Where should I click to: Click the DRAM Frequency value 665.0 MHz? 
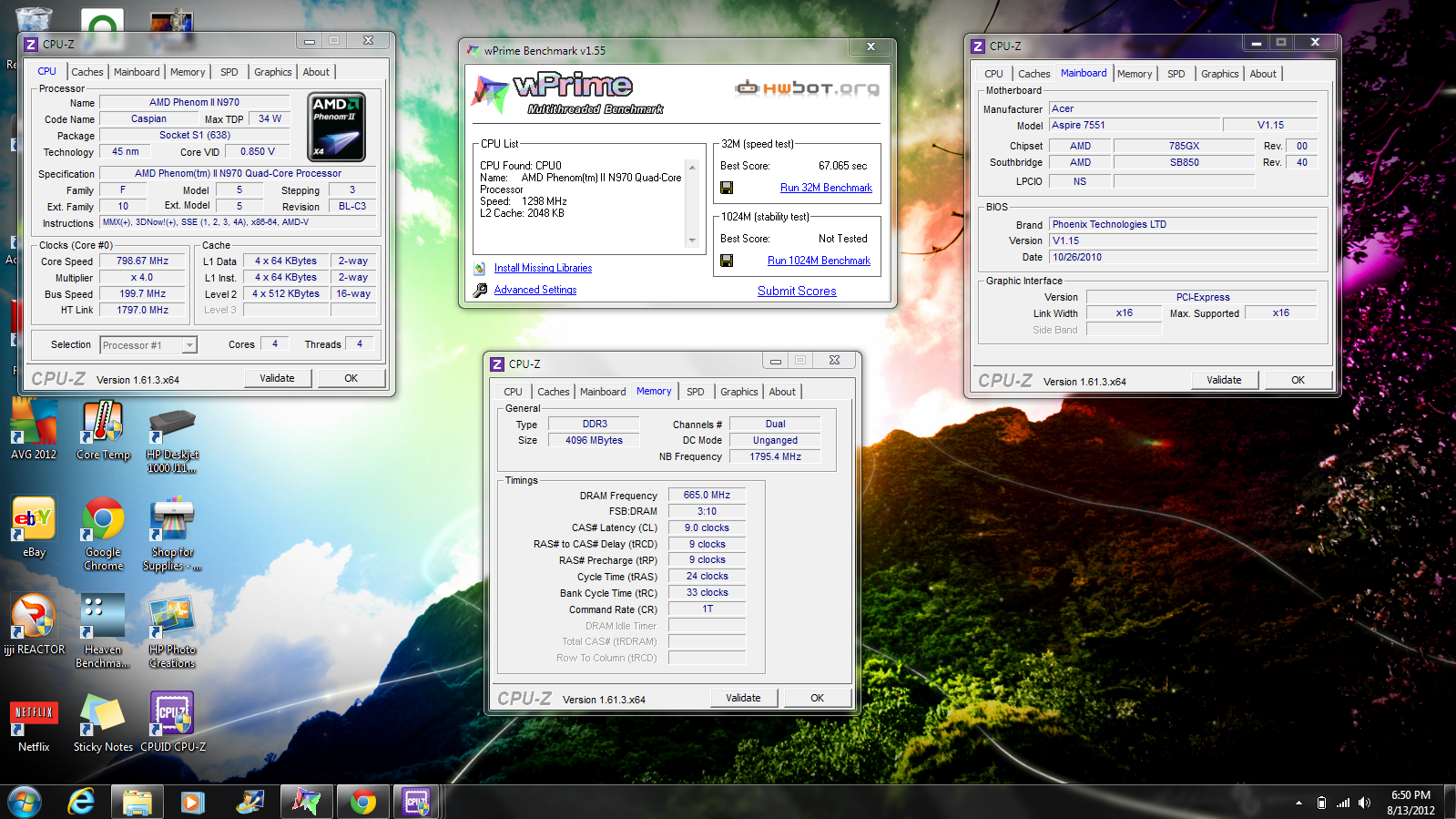(x=707, y=495)
